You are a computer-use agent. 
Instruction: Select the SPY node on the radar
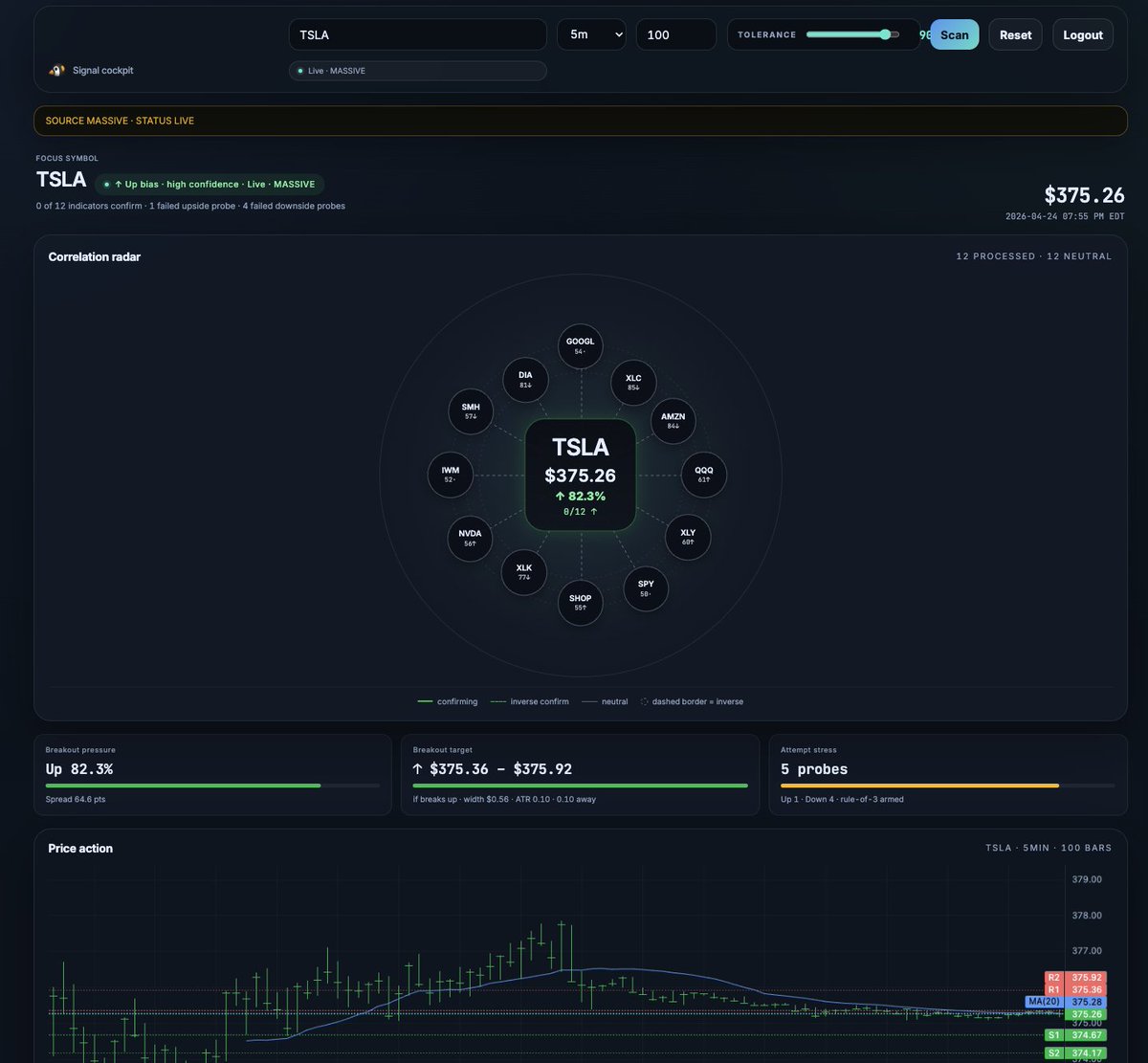pos(646,588)
